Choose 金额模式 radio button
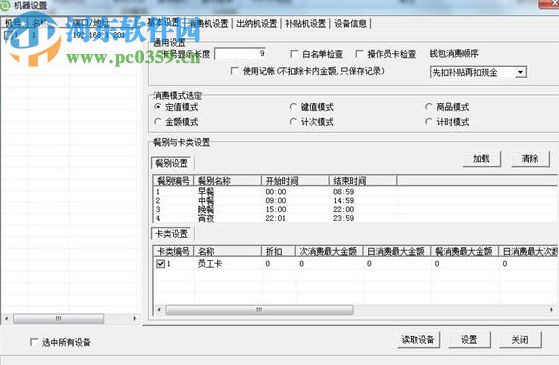Image resolution: width=559 pixels, height=365 pixels. pyautogui.click(x=158, y=122)
